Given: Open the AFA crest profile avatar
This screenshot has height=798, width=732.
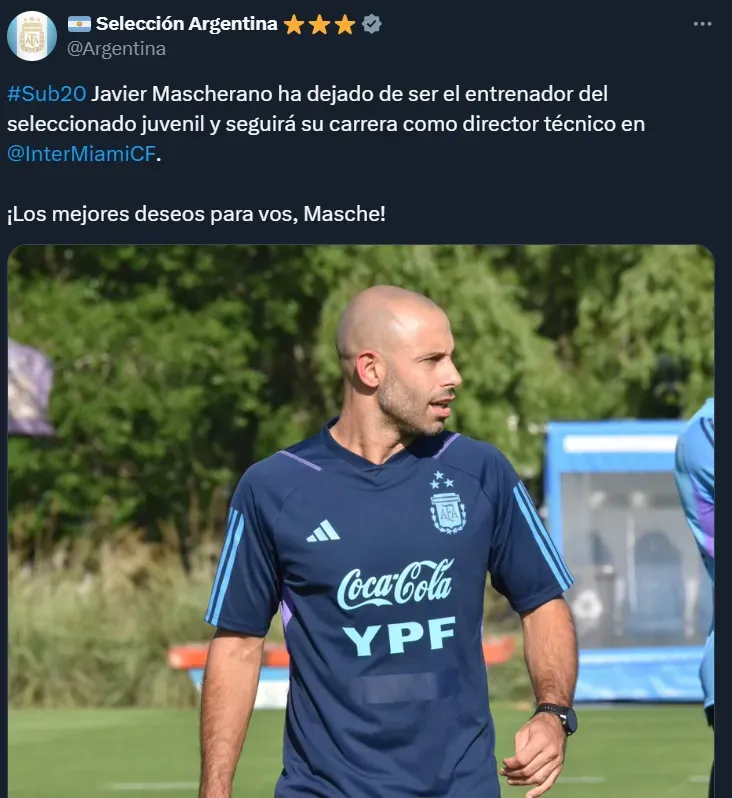Looking at the screenshot, I should pyautogui.click(x=32, y=36).
